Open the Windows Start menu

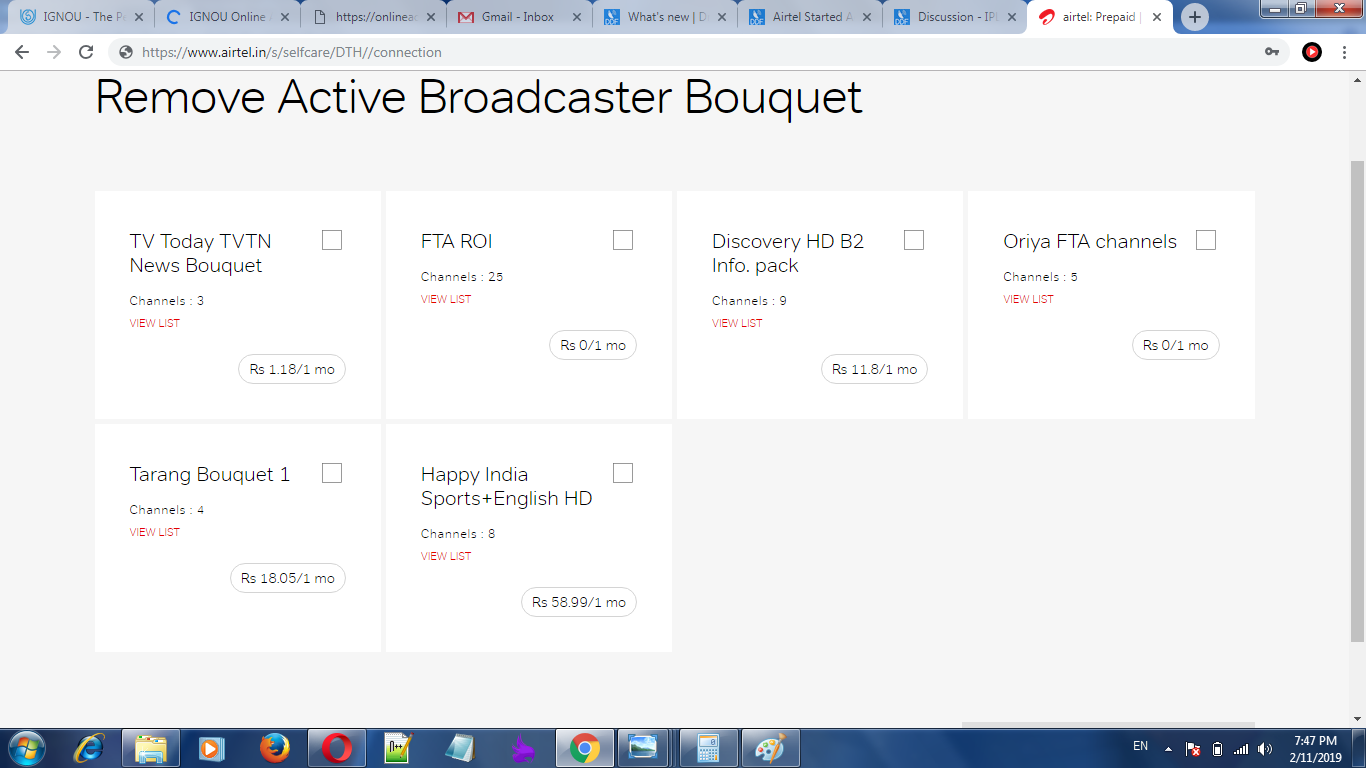tap(25, 748)
